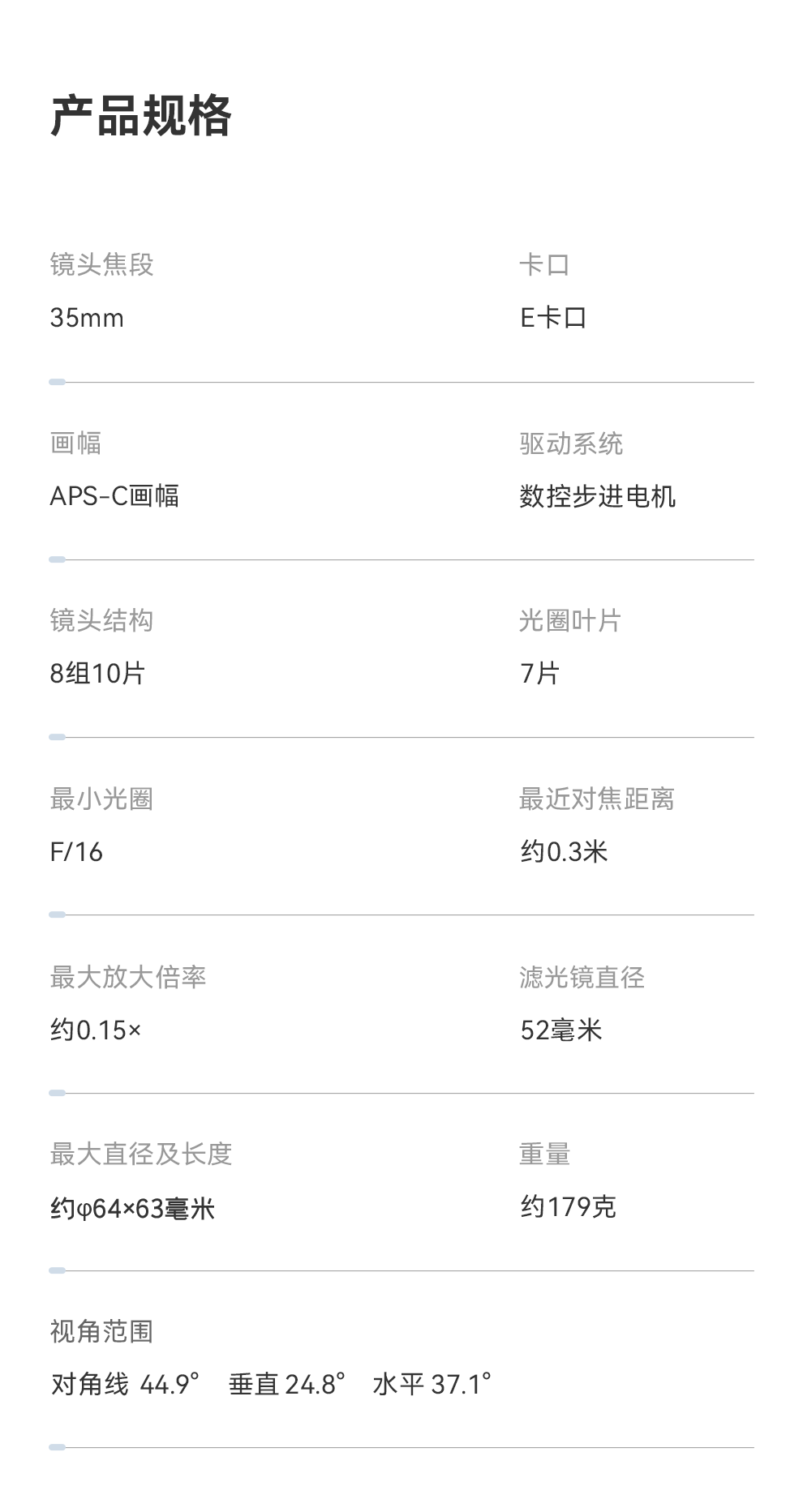
Task: Select the 最近对焦距离 label
Action: coord(596,799)
